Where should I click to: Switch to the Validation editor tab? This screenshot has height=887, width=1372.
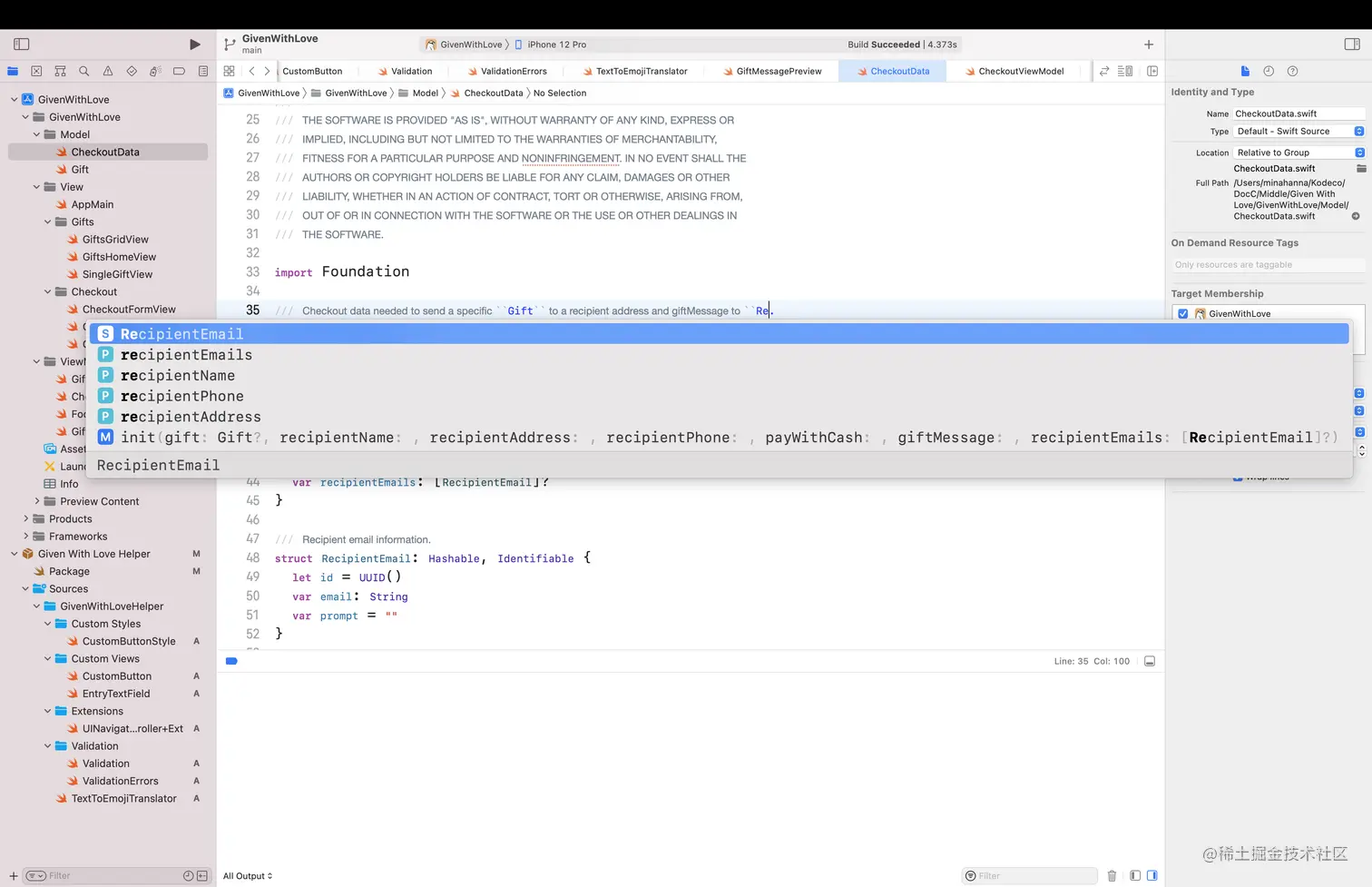tap(405, 71)
